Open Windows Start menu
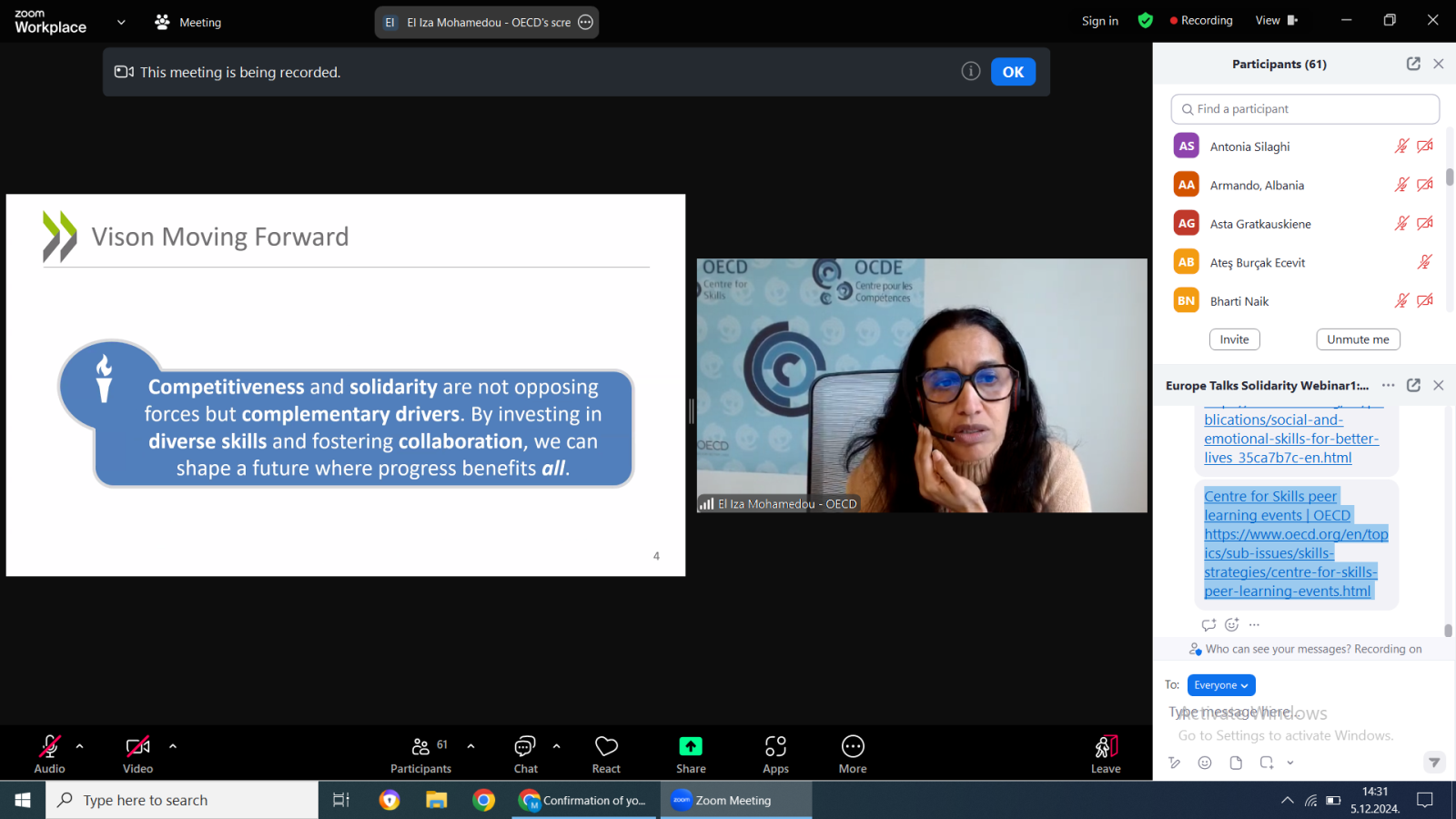This screenshot has width=1456, height=819. pos(23,800)
